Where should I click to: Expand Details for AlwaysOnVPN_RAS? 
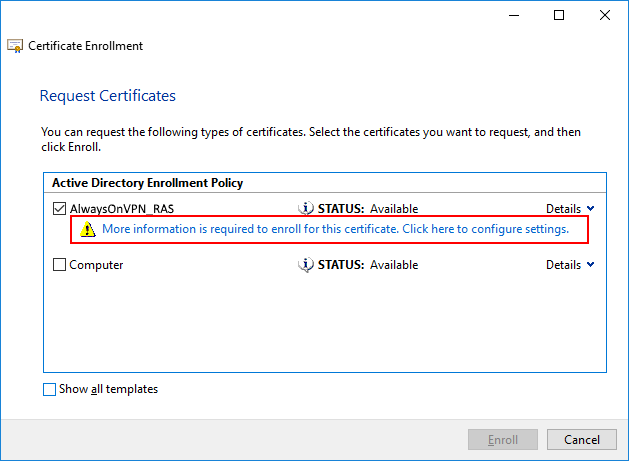pyautogui.click(x=570, y=209)
